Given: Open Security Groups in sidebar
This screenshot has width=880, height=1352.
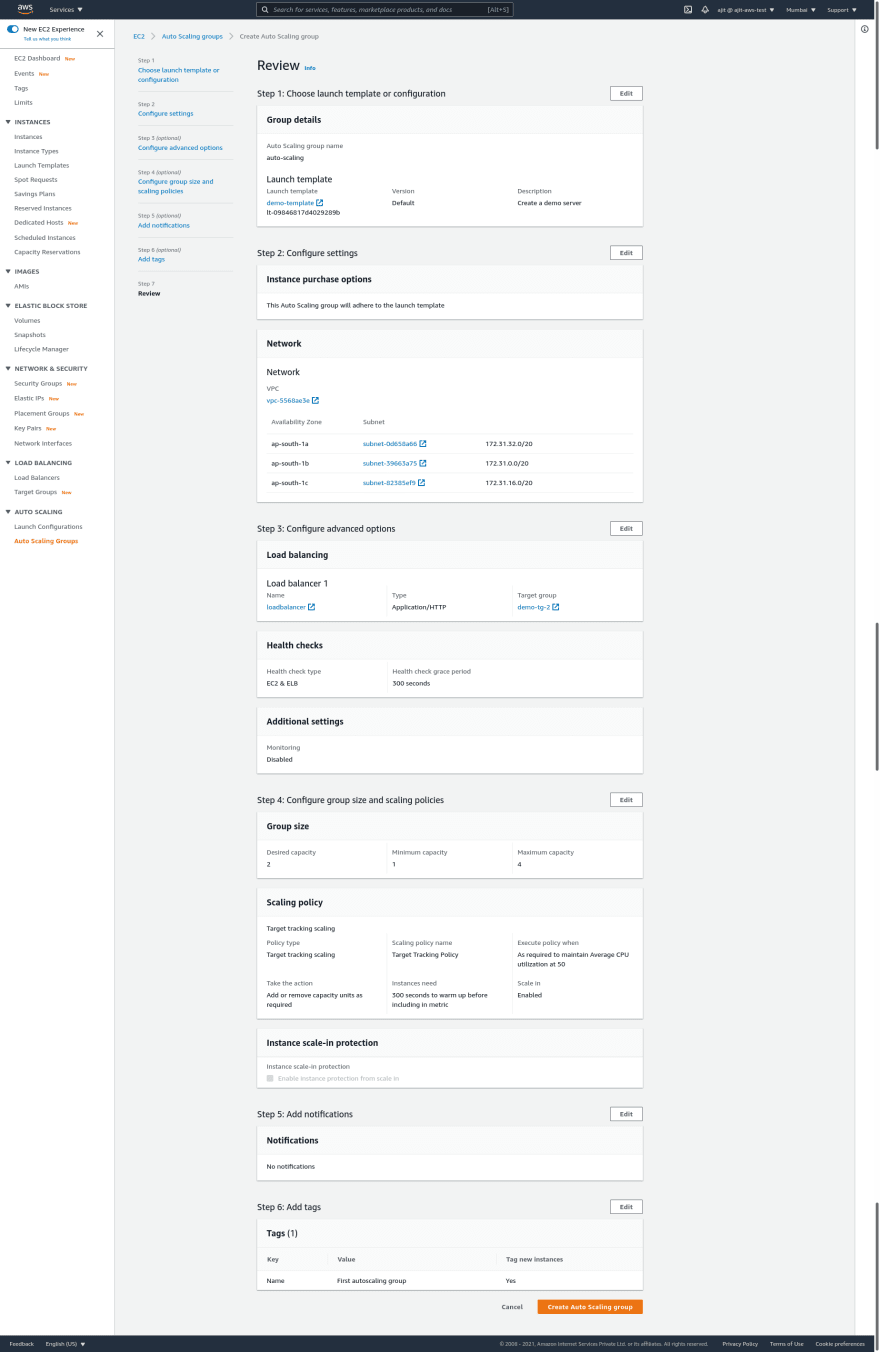Looking at the screenshot, I should point(38,383).
